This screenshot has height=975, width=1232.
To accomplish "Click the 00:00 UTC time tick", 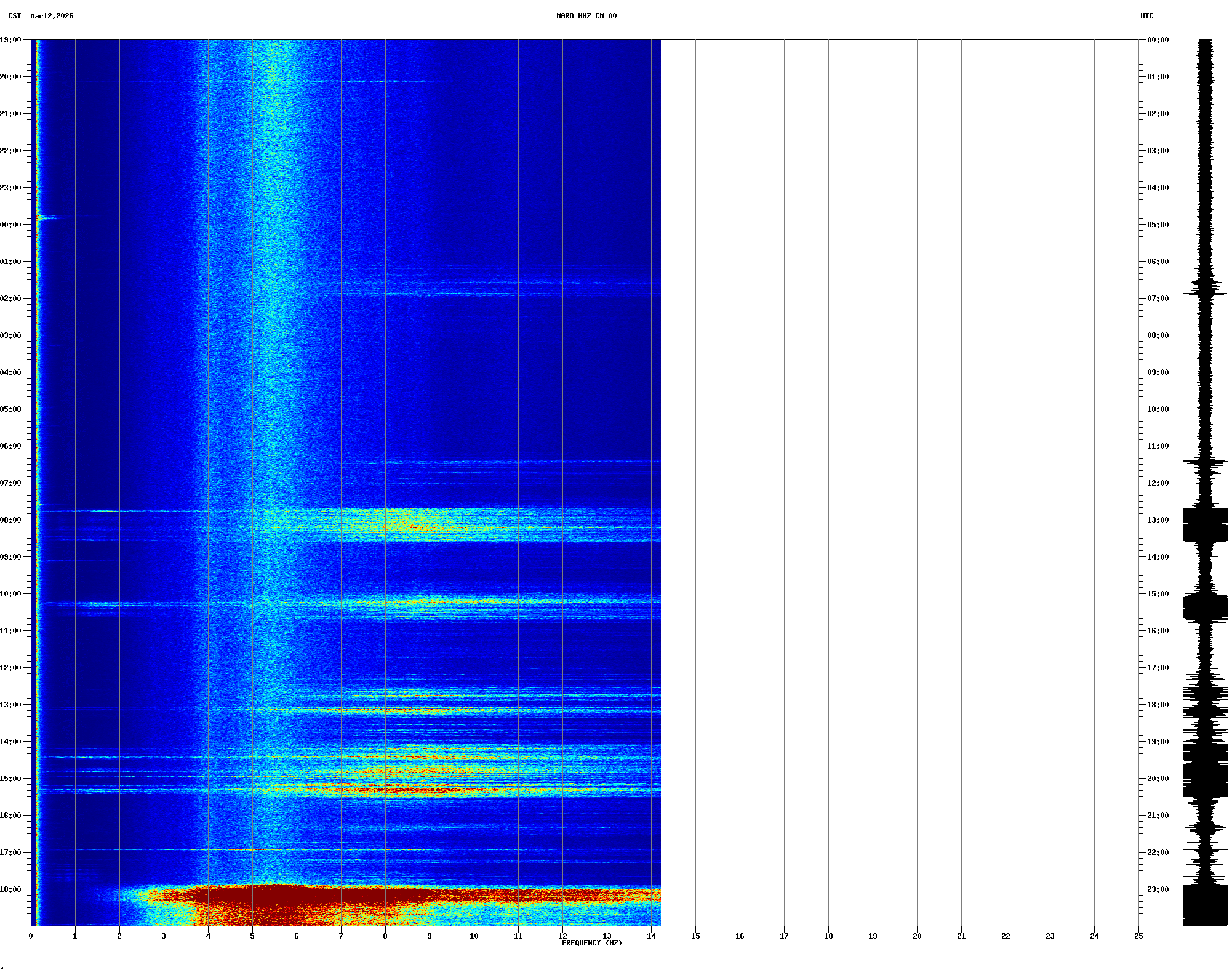I will coord(1158,40).
